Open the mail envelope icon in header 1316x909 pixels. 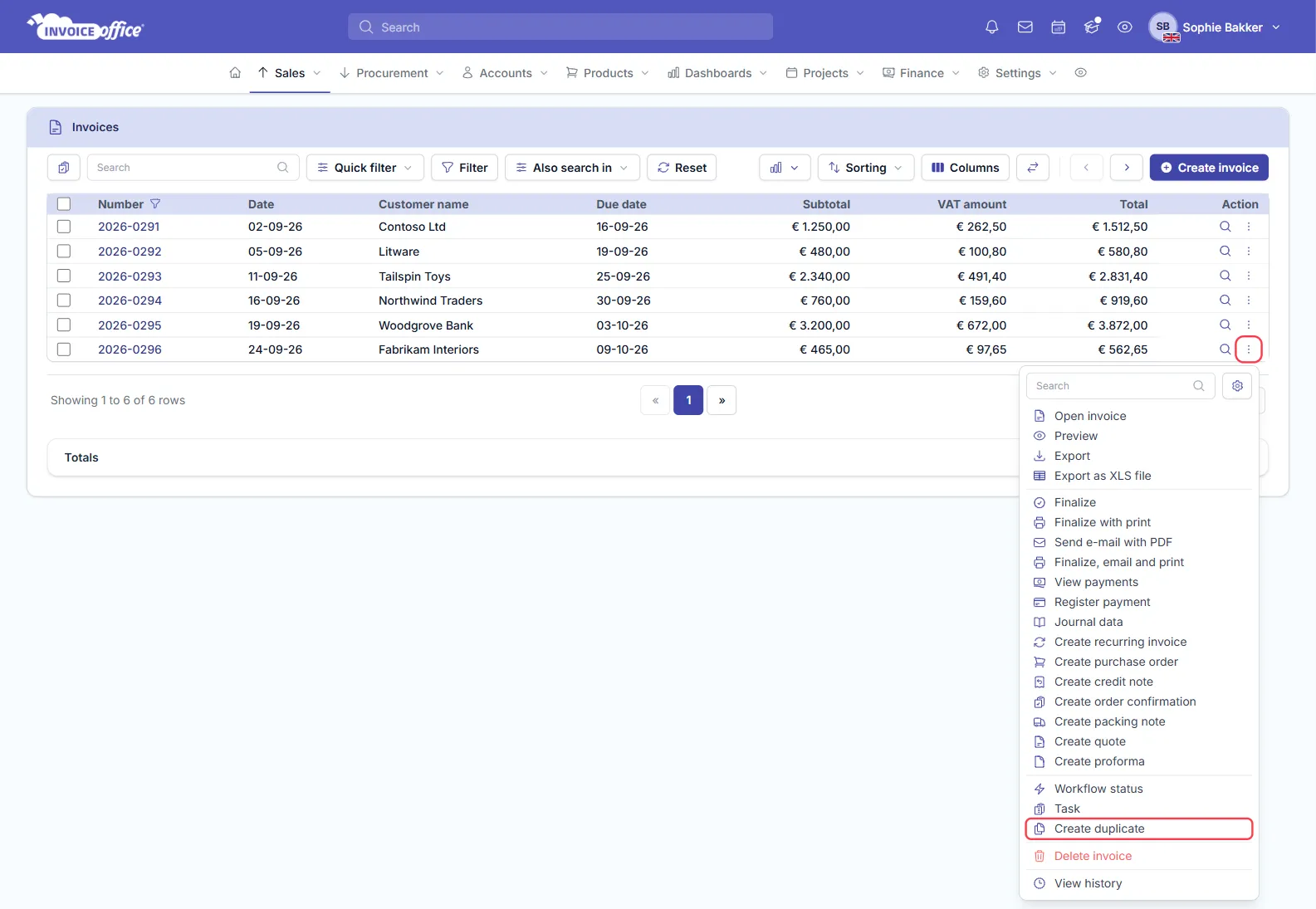coord(1025,27)
